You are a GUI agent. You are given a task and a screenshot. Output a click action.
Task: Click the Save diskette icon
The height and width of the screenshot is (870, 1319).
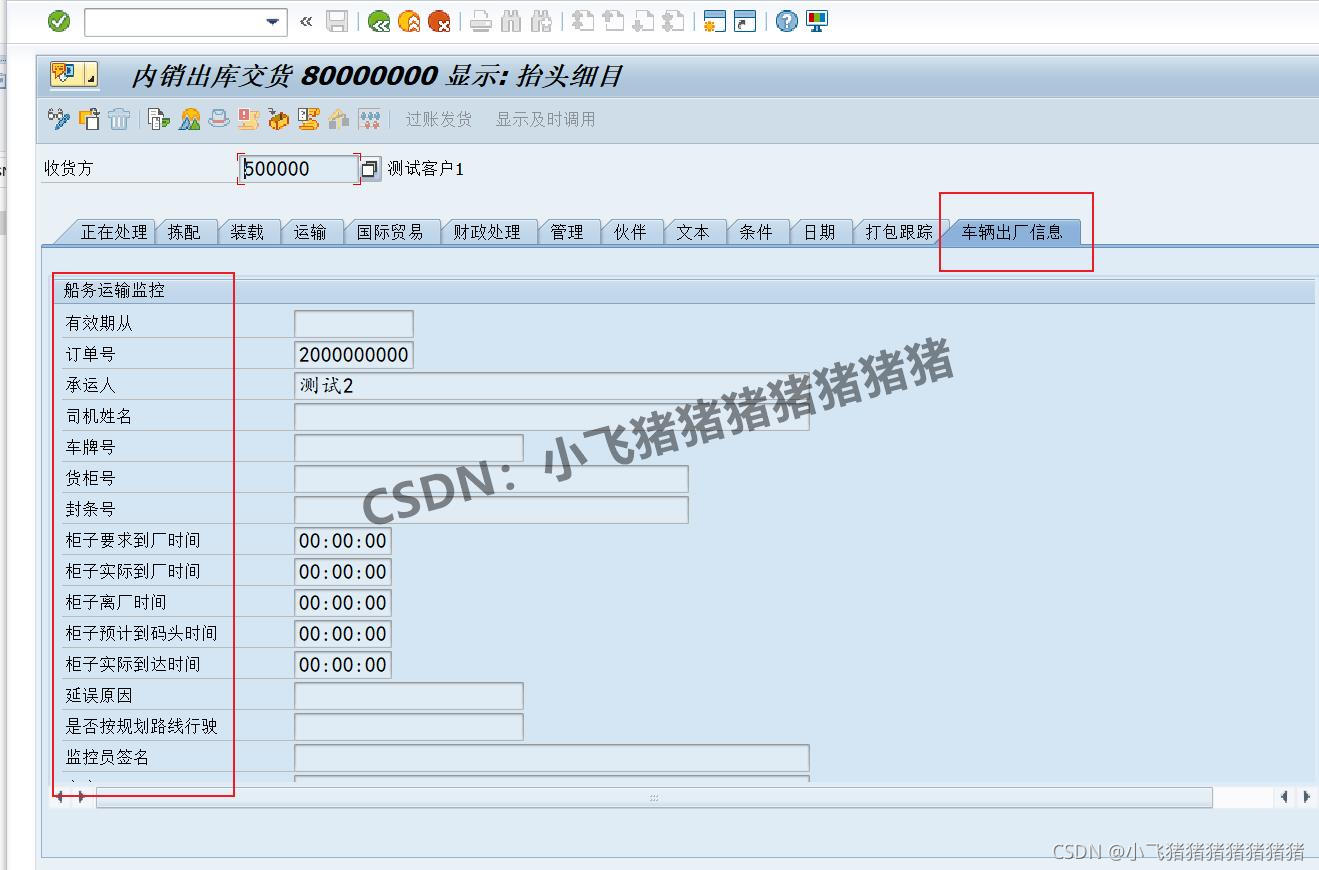click(337, 21)
